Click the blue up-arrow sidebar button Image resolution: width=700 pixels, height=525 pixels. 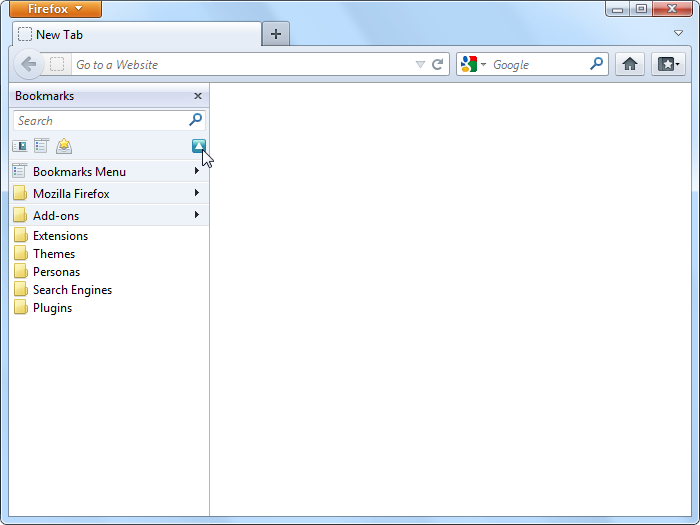point(198,146)
